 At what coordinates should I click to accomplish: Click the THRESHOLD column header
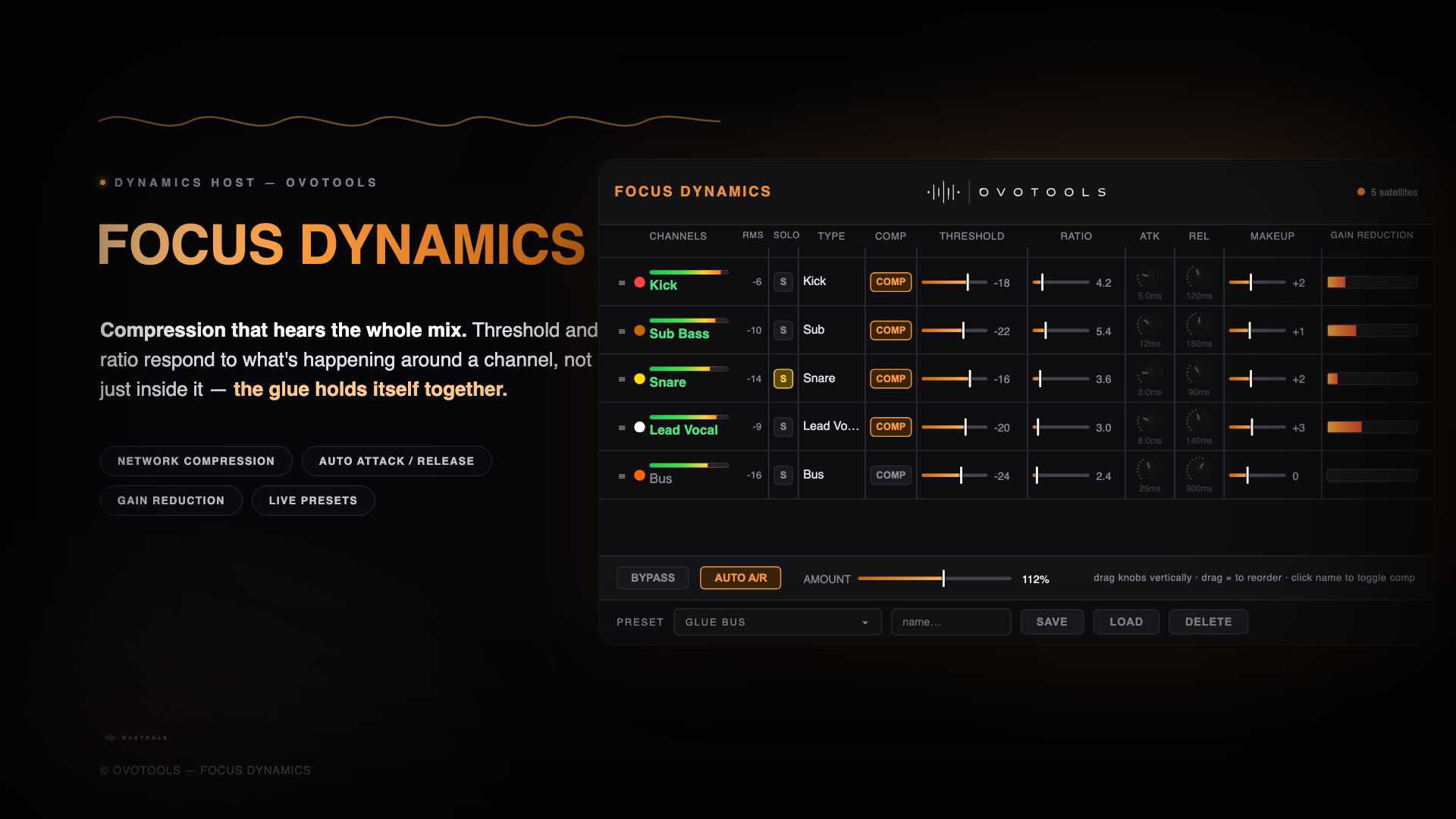click(971, 236)
